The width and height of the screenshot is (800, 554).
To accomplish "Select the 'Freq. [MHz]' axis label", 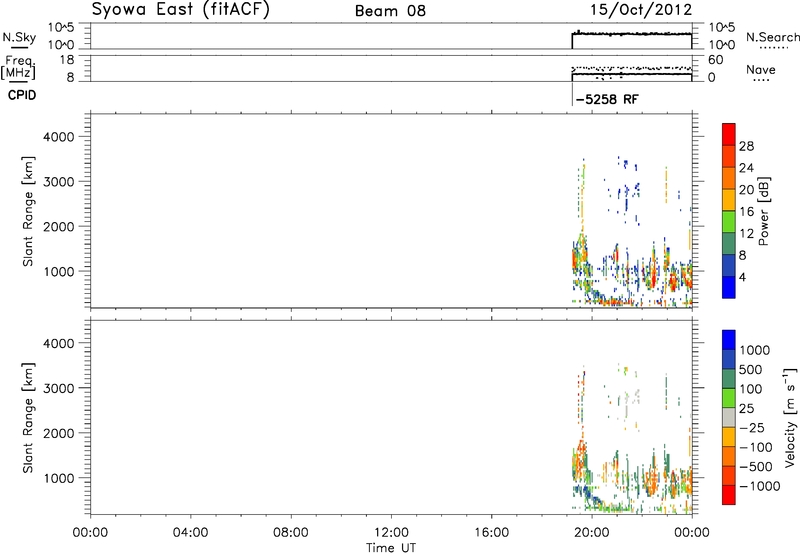I will click(18, 67).
